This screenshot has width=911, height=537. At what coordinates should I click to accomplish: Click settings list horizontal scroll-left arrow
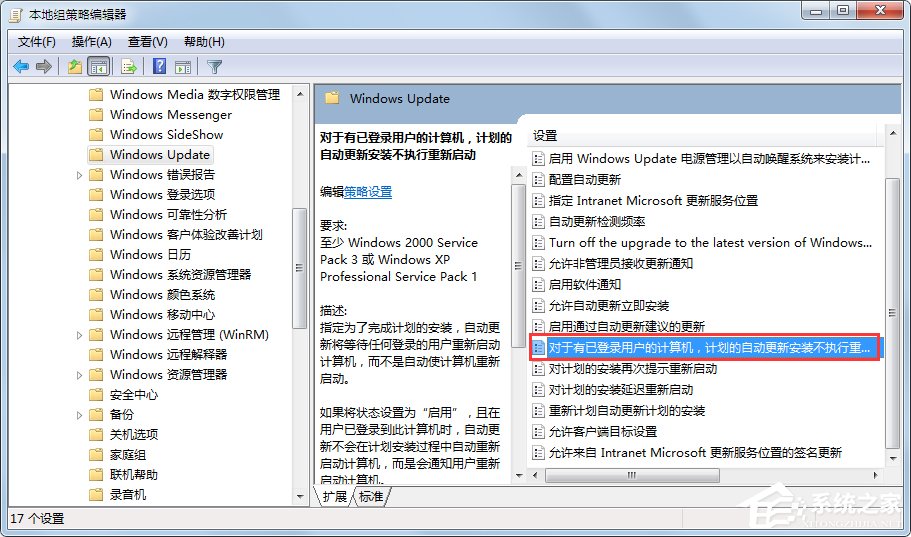(536, 475)
